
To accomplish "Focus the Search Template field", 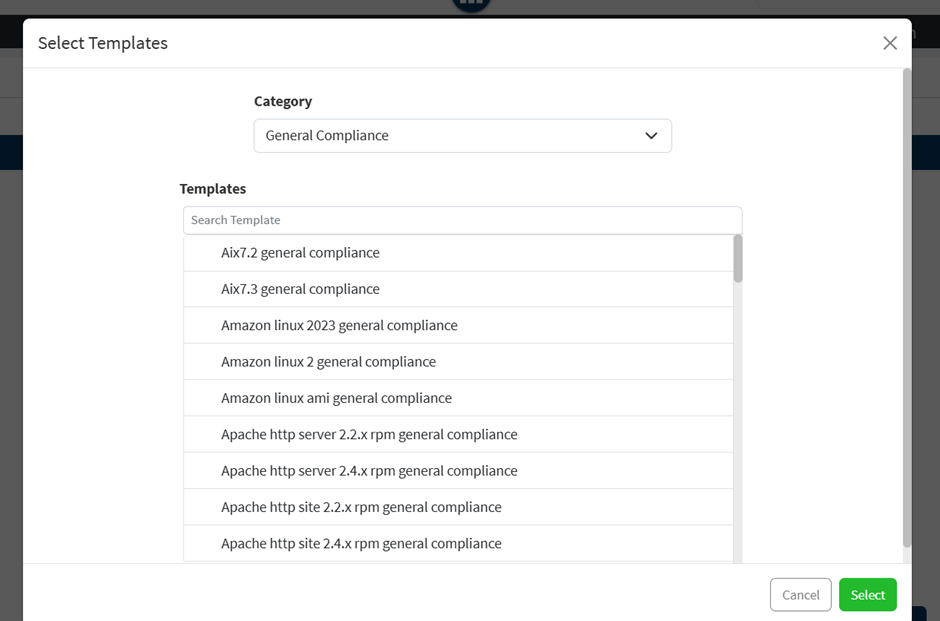I will (462, 220).
